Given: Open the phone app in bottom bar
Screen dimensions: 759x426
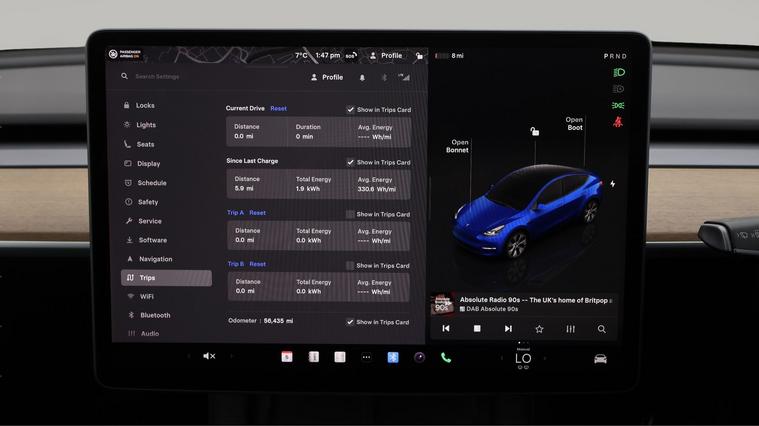Looking at the screenshot, I should [446, 357].
